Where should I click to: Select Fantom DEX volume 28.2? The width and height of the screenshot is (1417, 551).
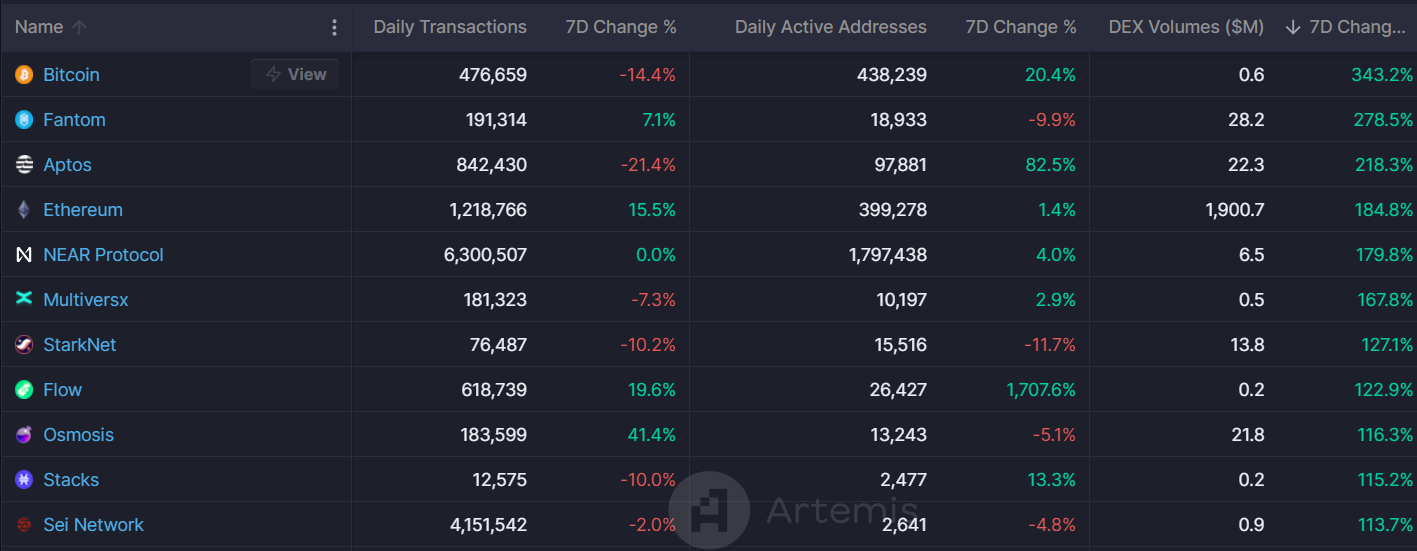(1246, 120)
